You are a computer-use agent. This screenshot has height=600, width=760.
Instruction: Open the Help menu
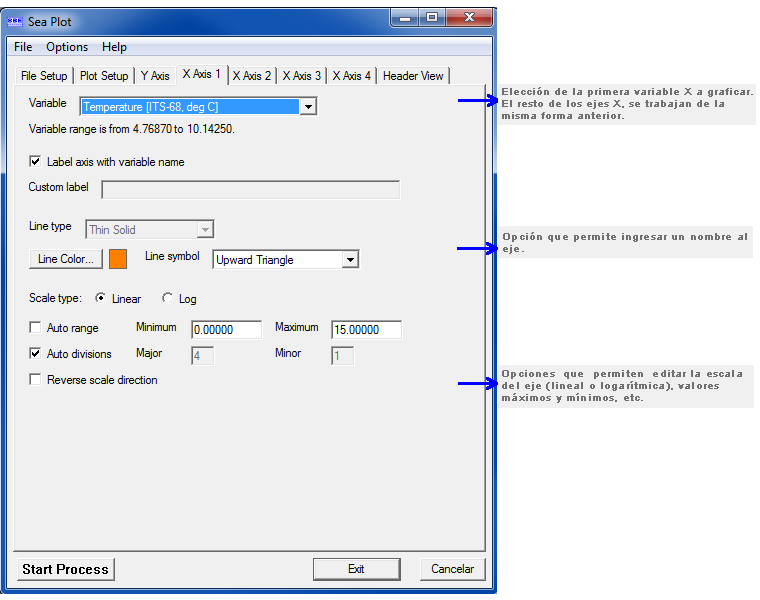[114, 47]
